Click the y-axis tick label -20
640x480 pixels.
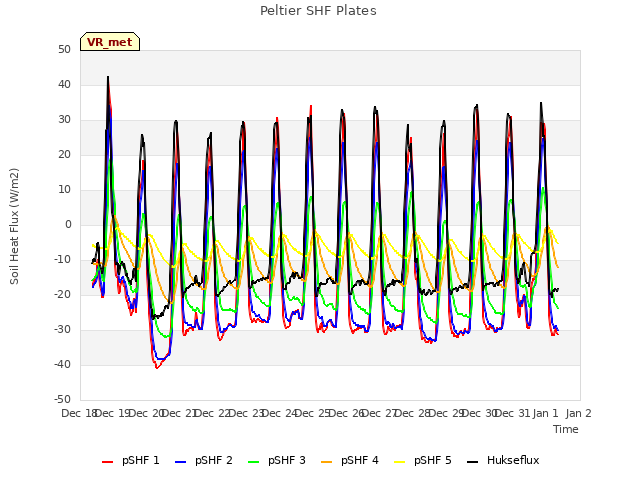tap(62, 295)
